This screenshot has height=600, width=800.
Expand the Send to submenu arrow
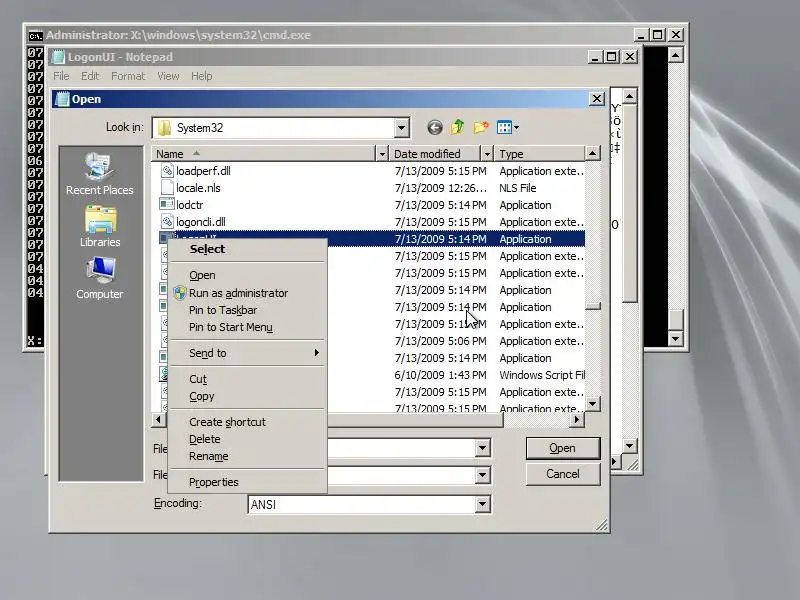point(317,353)
